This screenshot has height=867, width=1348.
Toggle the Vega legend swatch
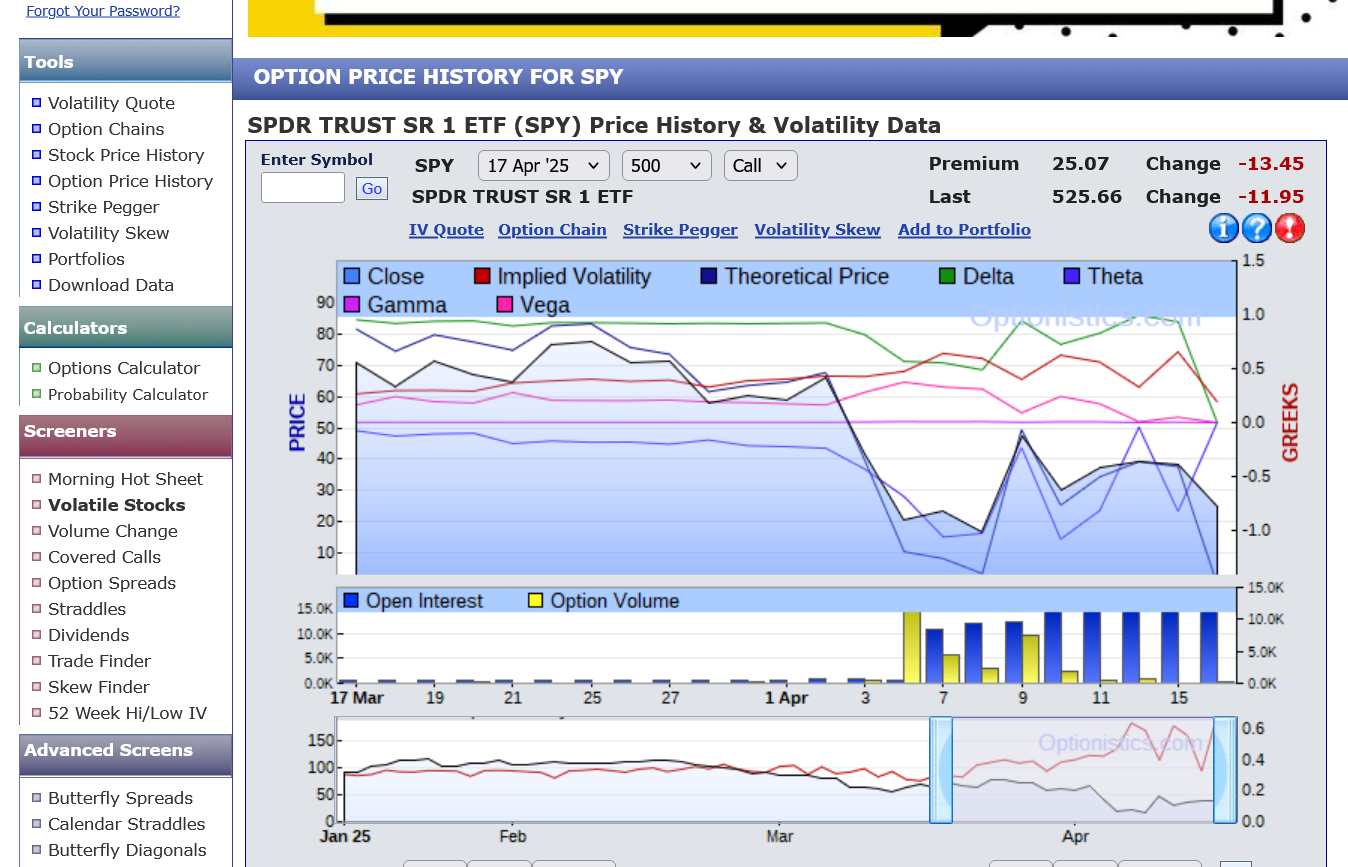pos(504,304)
